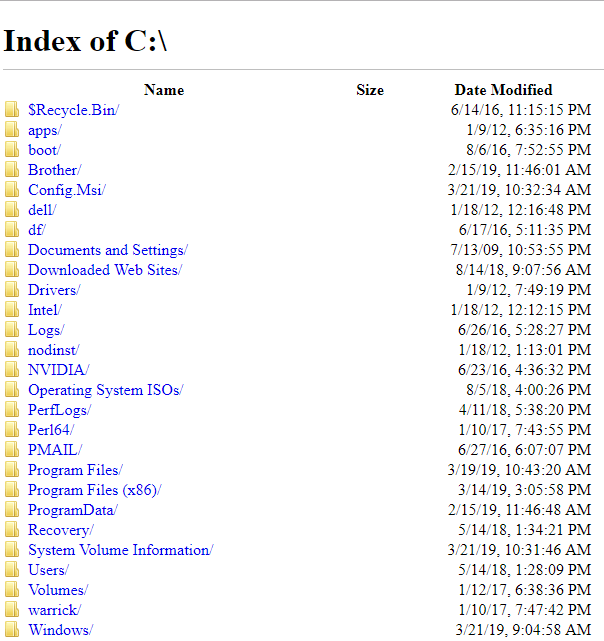The width and height of the screenshot is (604, 641).
Task: Click the Name column header
Action: (x=164, y=90)
